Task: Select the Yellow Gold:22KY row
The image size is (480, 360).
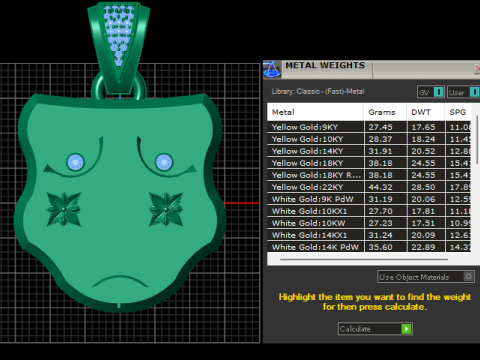Action: (369, 187)
